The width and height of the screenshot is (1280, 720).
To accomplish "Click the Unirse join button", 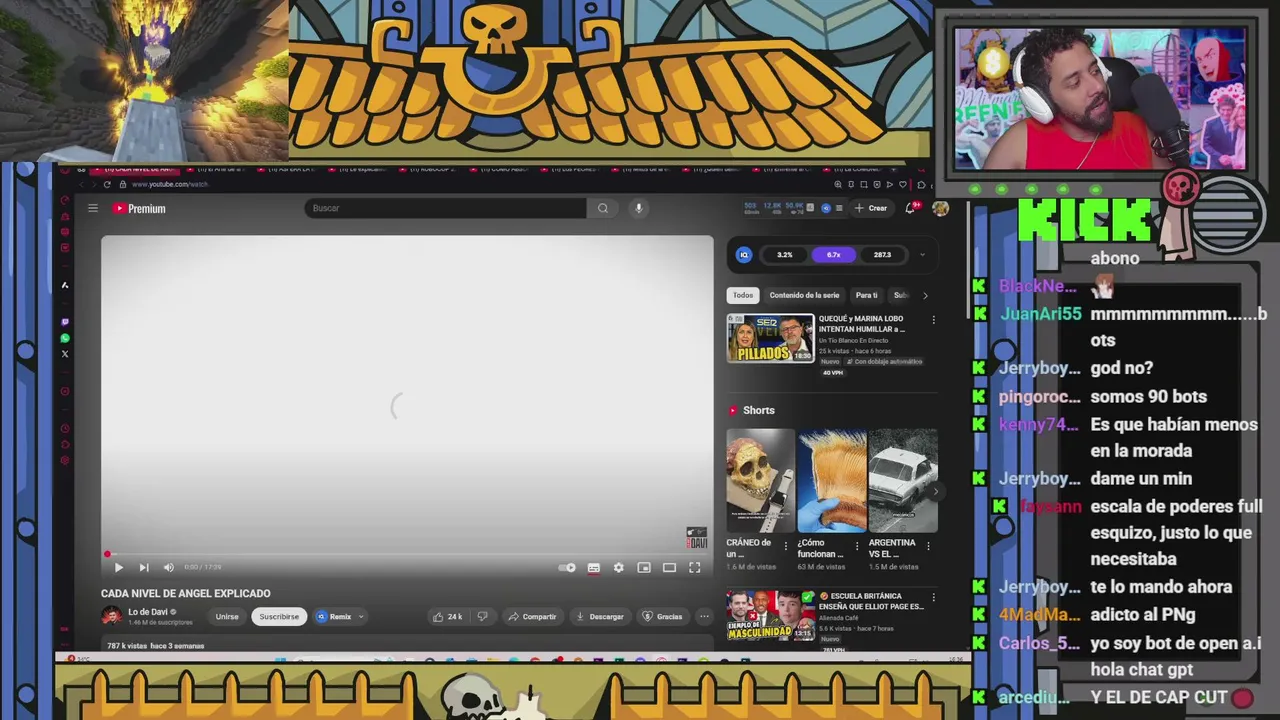I will (227, 616).
